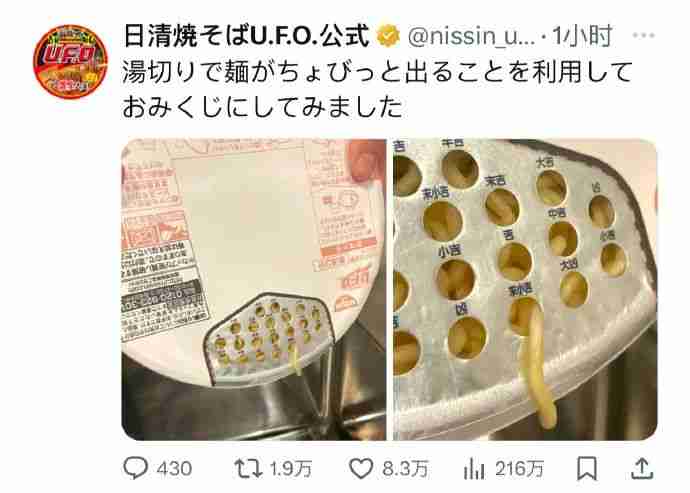
Task: Tap the retweet icon with 1.9万
Action: click(248, 468)
